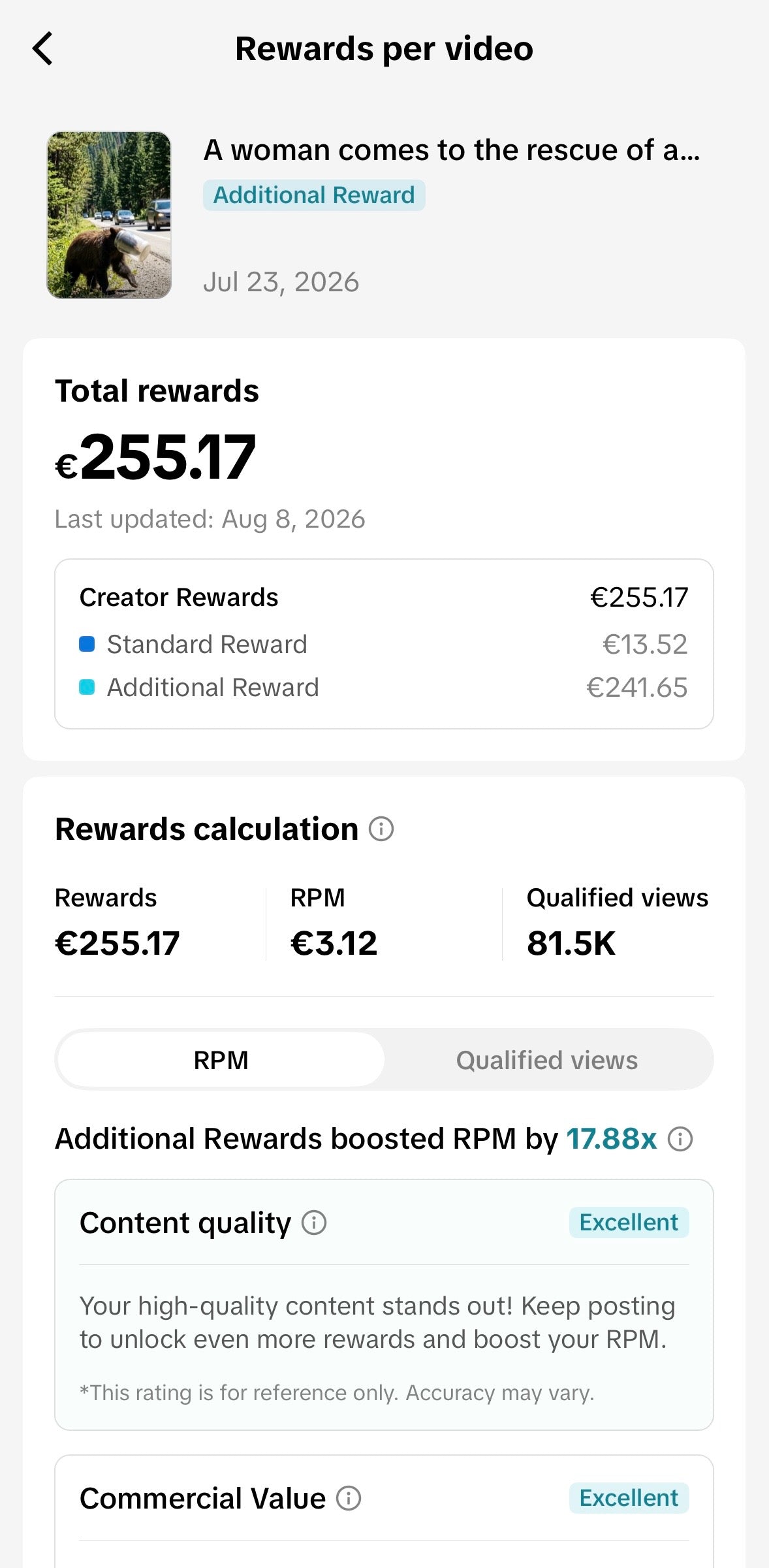
Task: Tap the Excellent badge for Content quality
Action: point(629,1223)
